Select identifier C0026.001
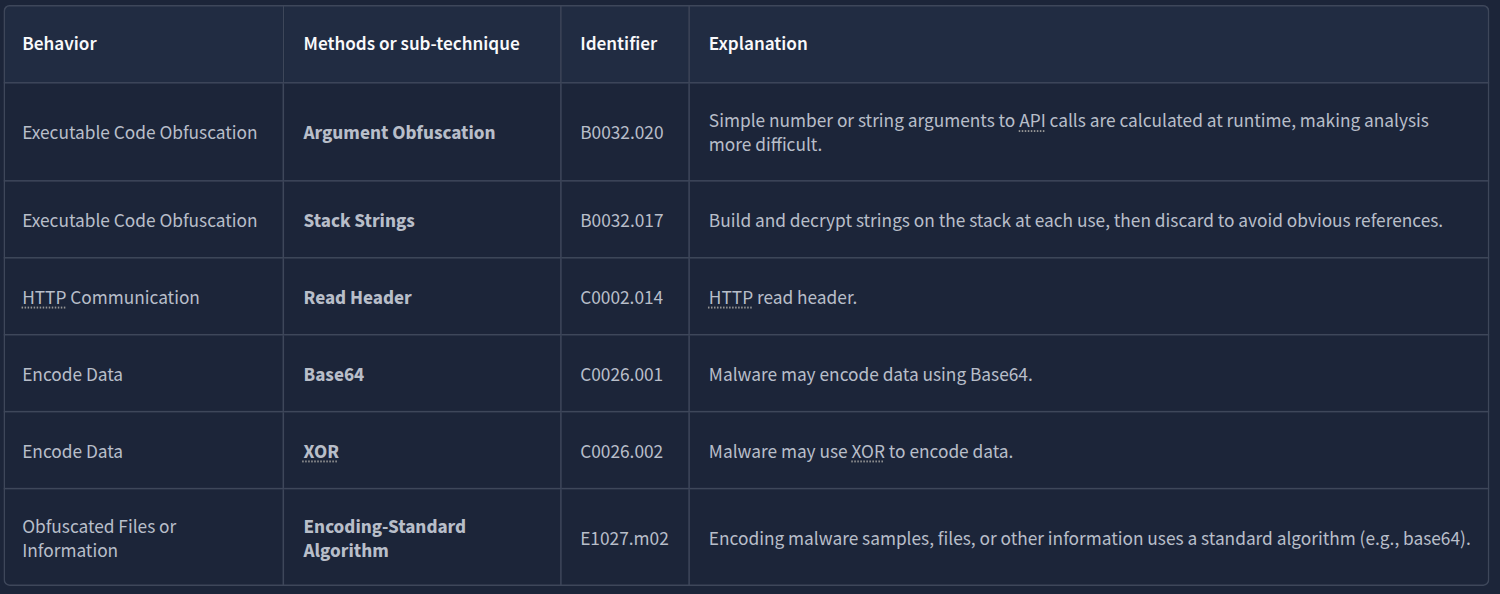The image size is (1500, 594). click(x=621, y=375)
